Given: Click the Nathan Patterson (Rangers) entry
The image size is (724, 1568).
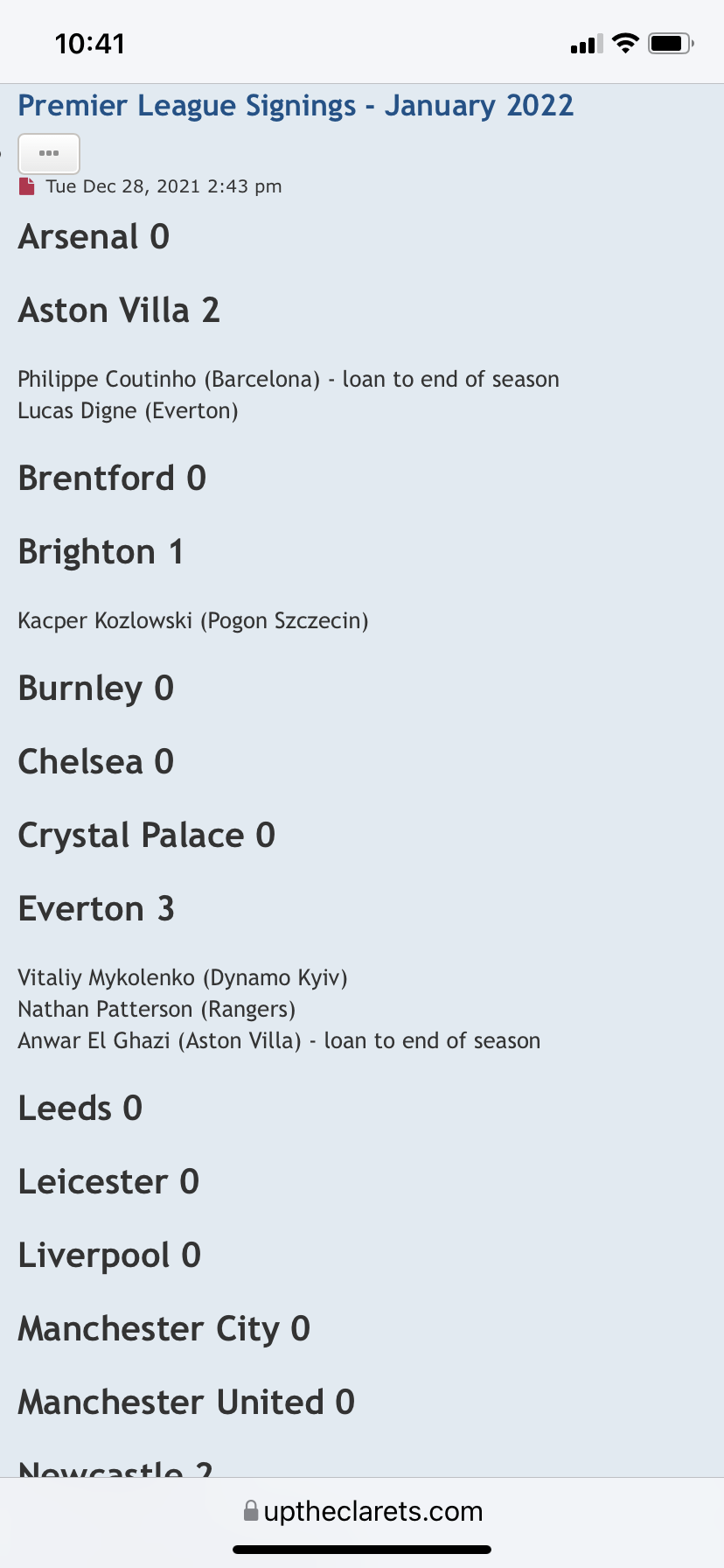Looking at the screenshot, I should [x=157, y=1009].
